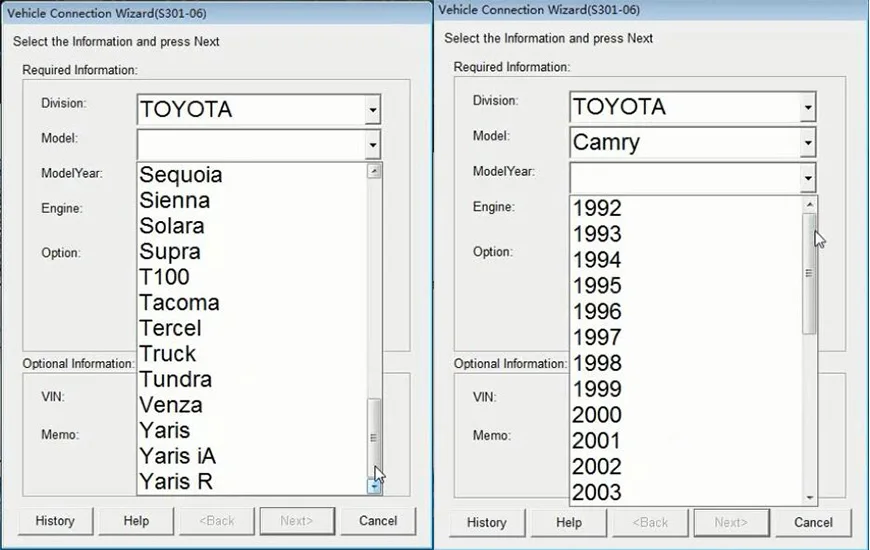The height and width of the screenshot is (550, 870).
Task: Select Sequoia from the model list
Action: coord(252,175)
